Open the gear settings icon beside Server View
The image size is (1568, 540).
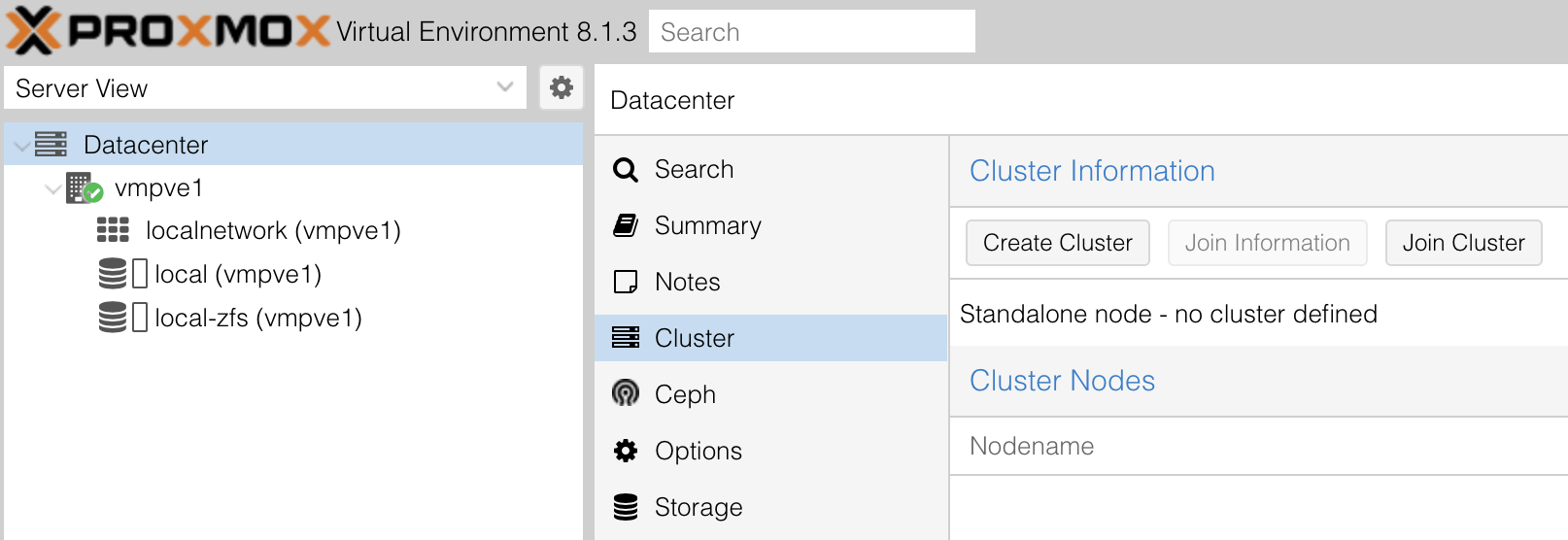562,87
